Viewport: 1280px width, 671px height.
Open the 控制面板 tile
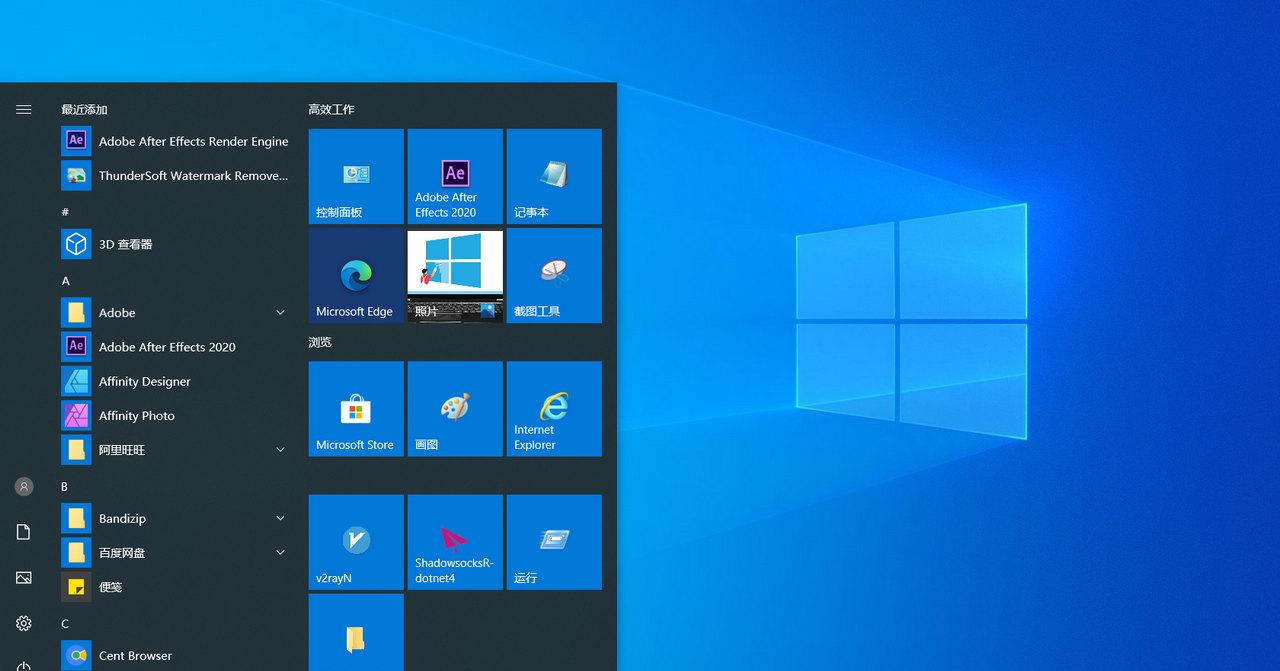tap(356, 176)
